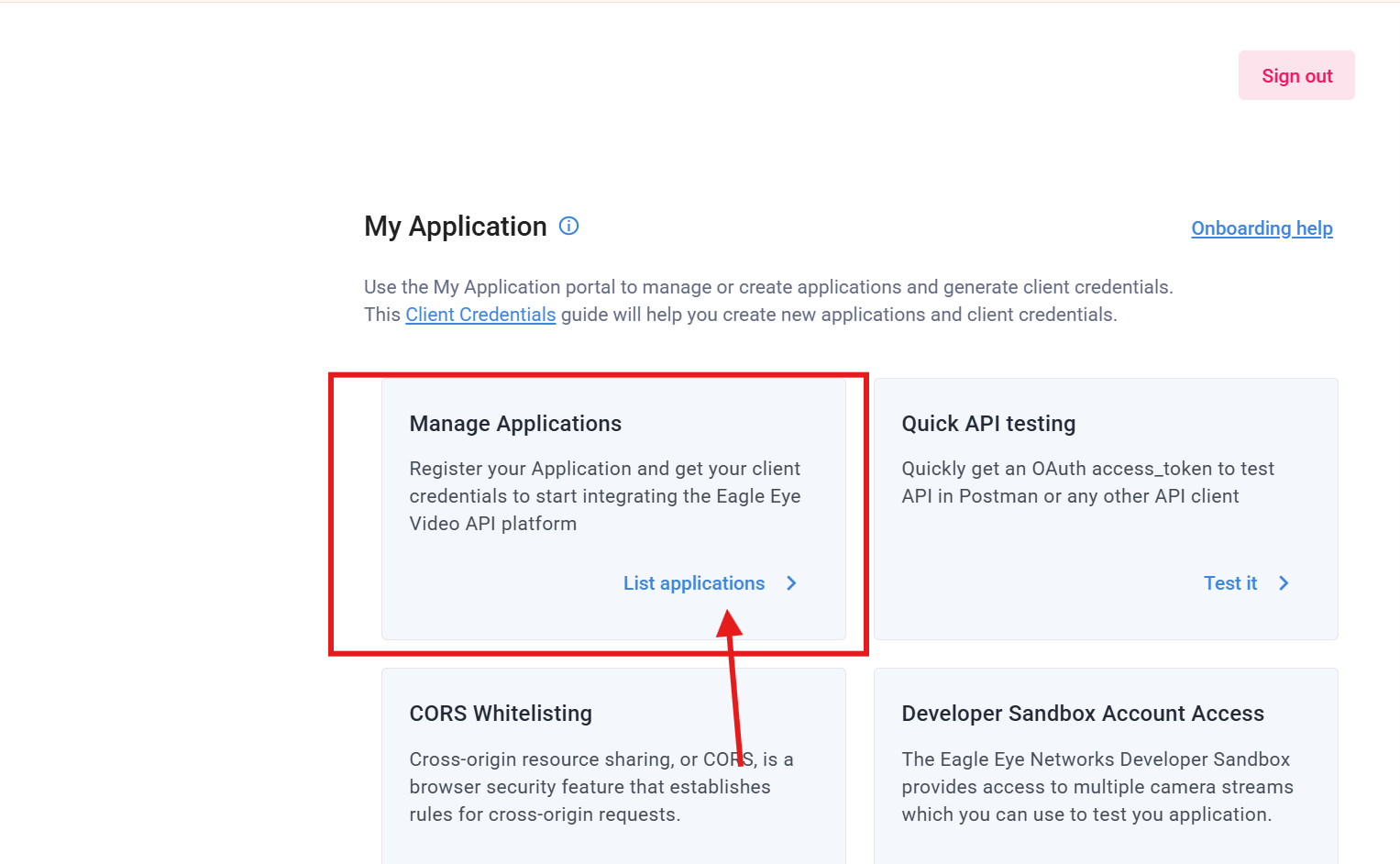Click the My Application page heading
This screenshot has height=864, width=1400.
tap(455, 227)
